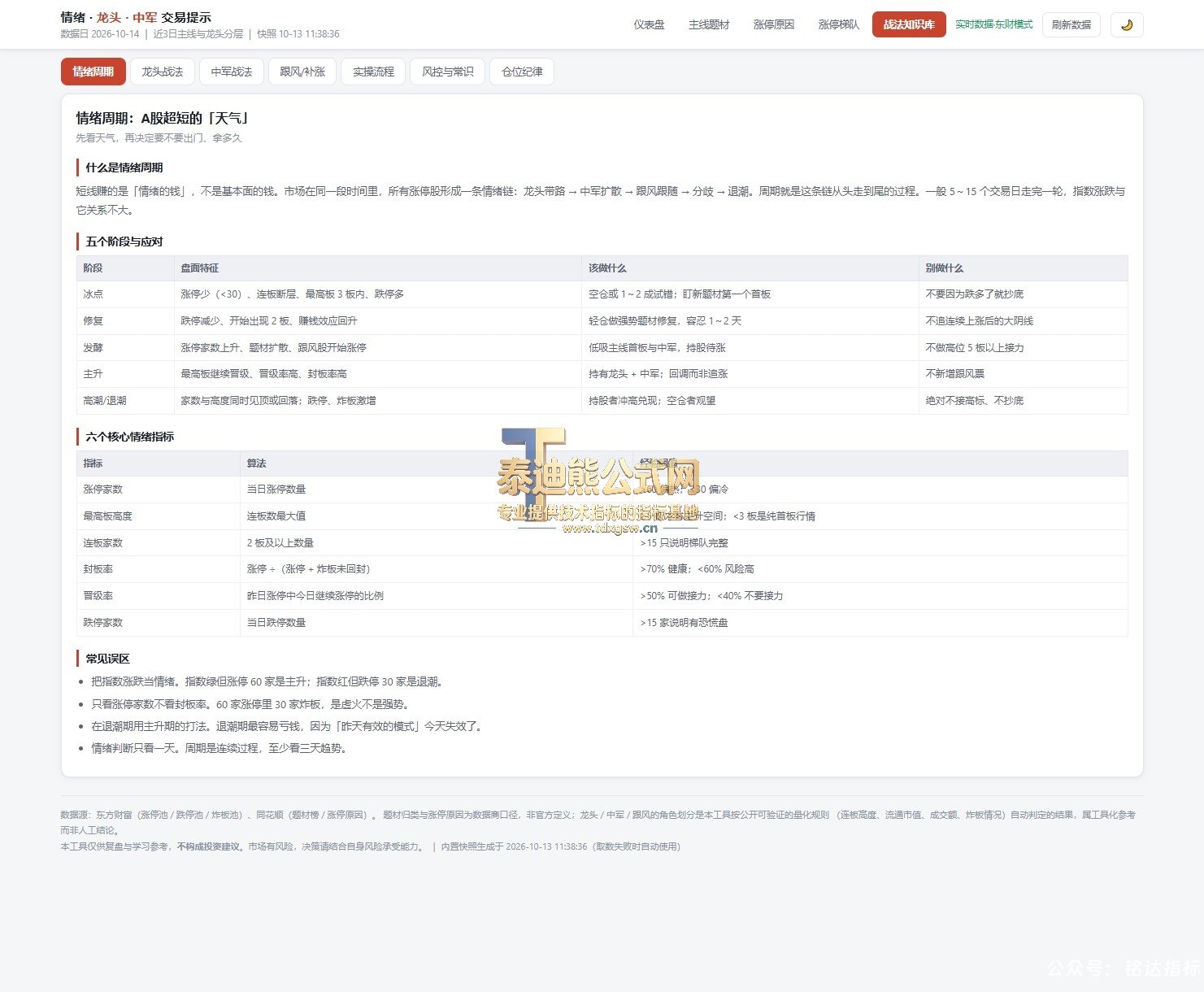
Task: Click the 刷新数据 button
Action: coord(1071,24)
